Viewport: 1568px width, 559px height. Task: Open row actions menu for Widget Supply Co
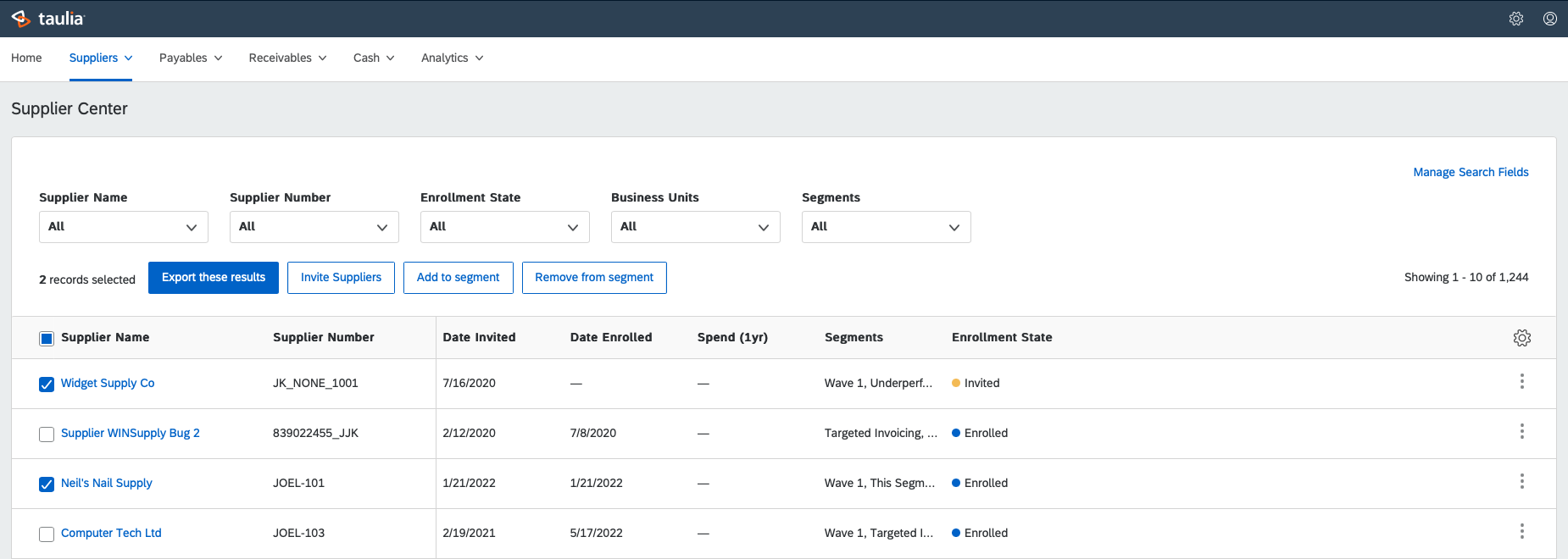coord(1522,382)
